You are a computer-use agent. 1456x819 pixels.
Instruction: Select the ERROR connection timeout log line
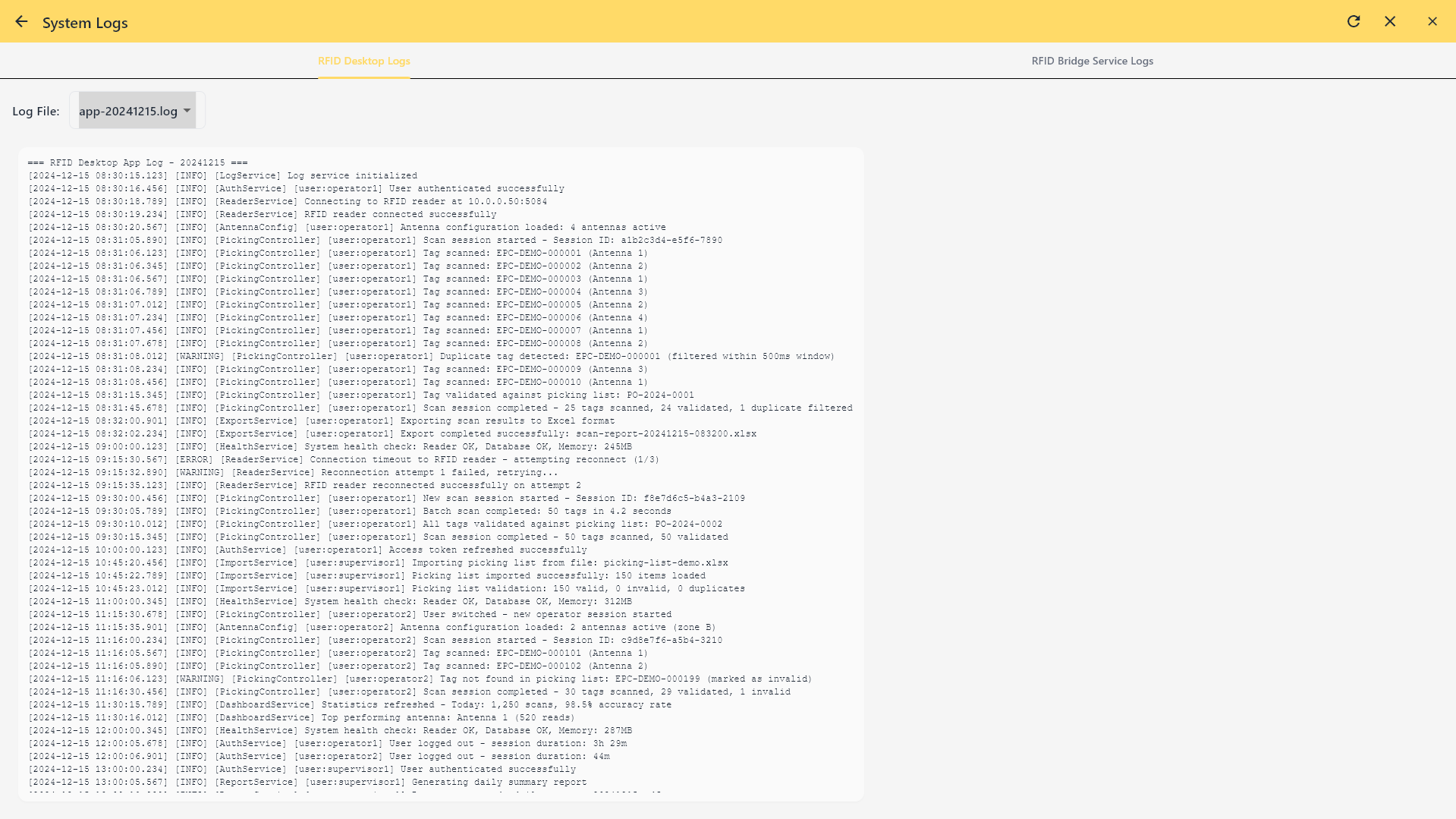pos(344,459)
